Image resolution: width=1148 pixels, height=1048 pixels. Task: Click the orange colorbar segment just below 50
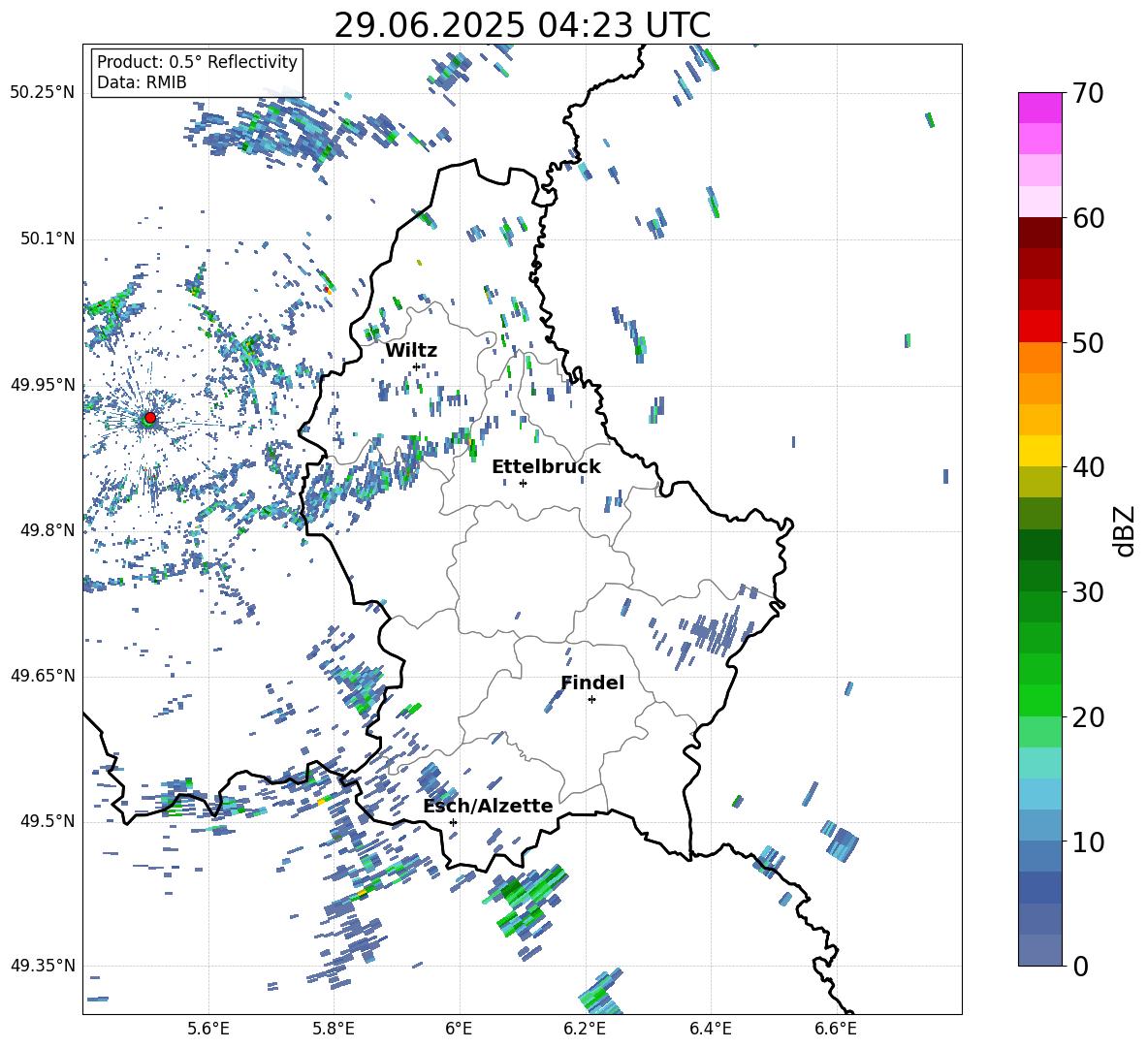[x=1040, y=358]
